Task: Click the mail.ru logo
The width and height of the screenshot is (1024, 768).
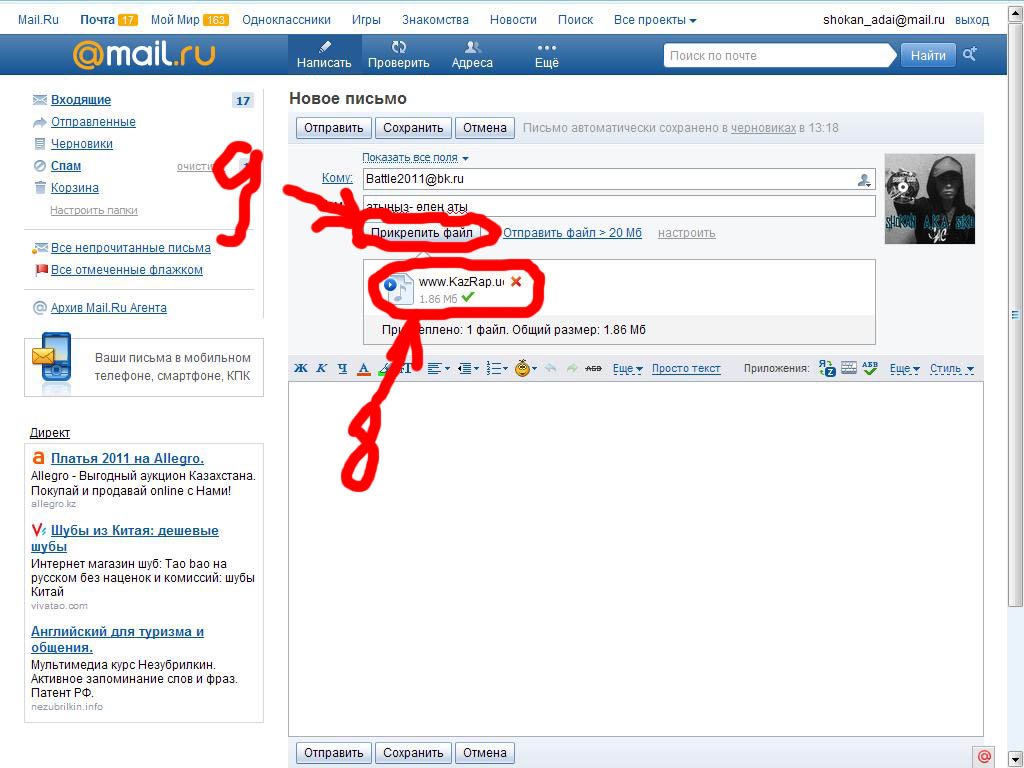Action: 144,55
